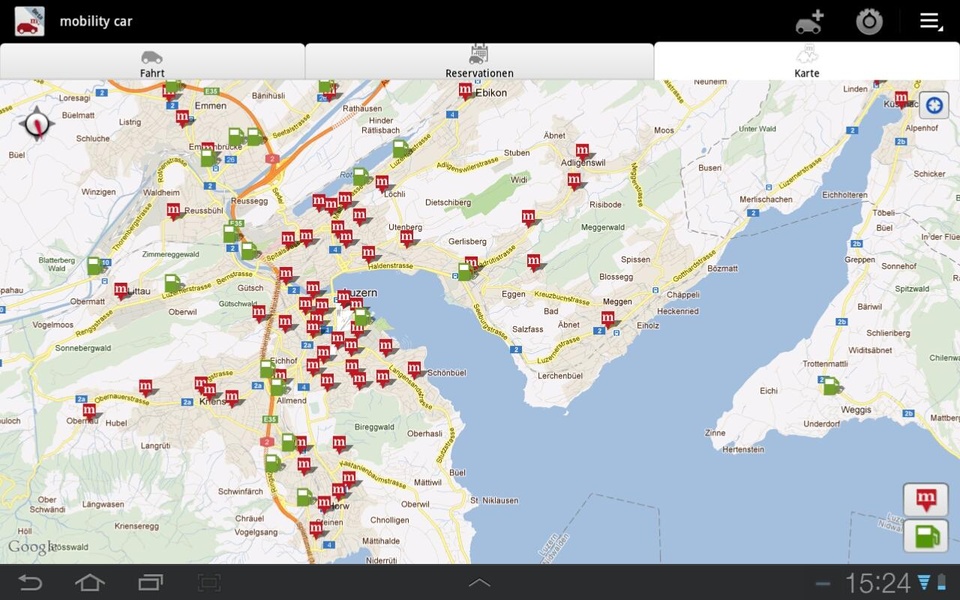Open the Reservationen tab
960x600 pixels.
pyautogui.click(x=479, y=62)
